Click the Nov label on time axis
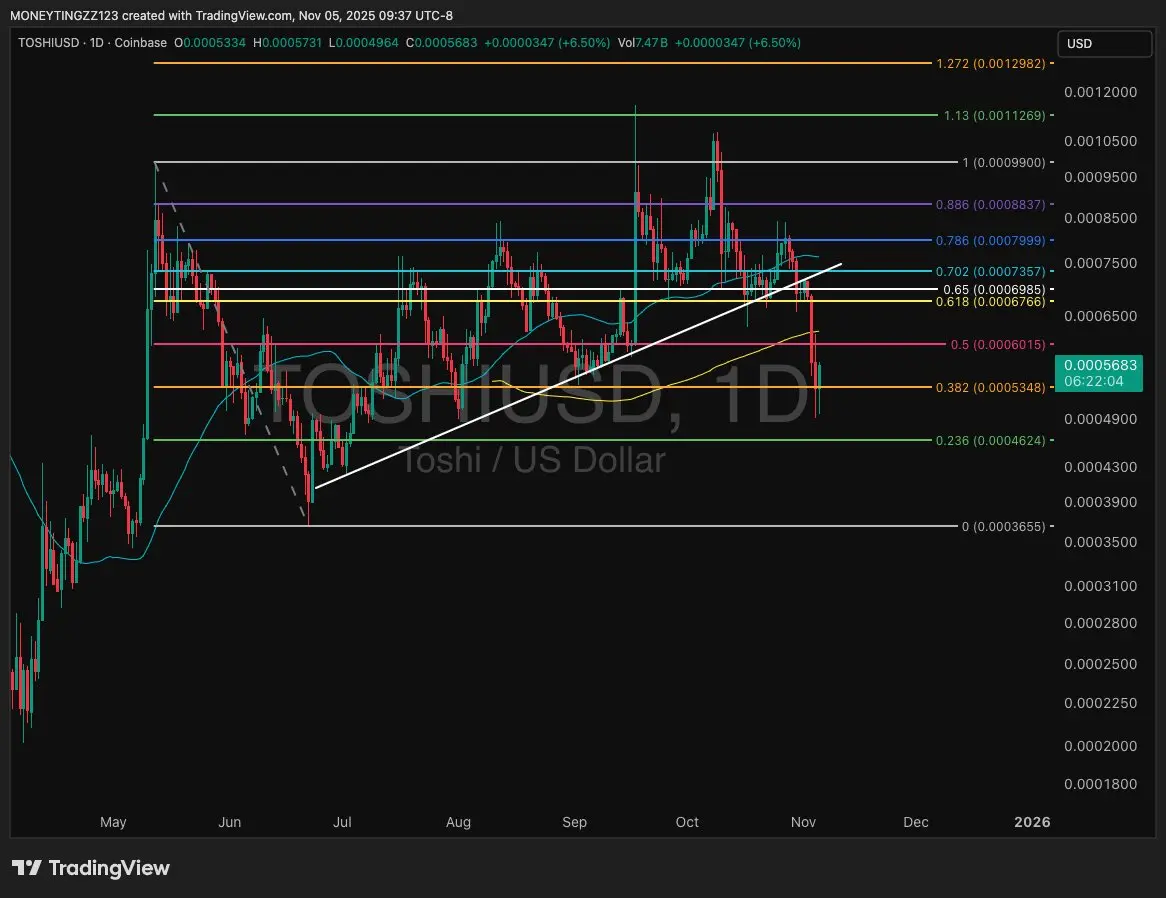This screenshot has width=1166, height=898. [803, 822]
